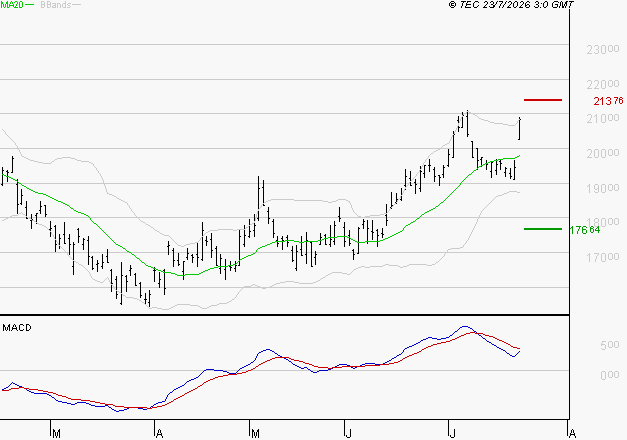
Task: Click the 210.00 price axis label
Action: coord(603,118)
